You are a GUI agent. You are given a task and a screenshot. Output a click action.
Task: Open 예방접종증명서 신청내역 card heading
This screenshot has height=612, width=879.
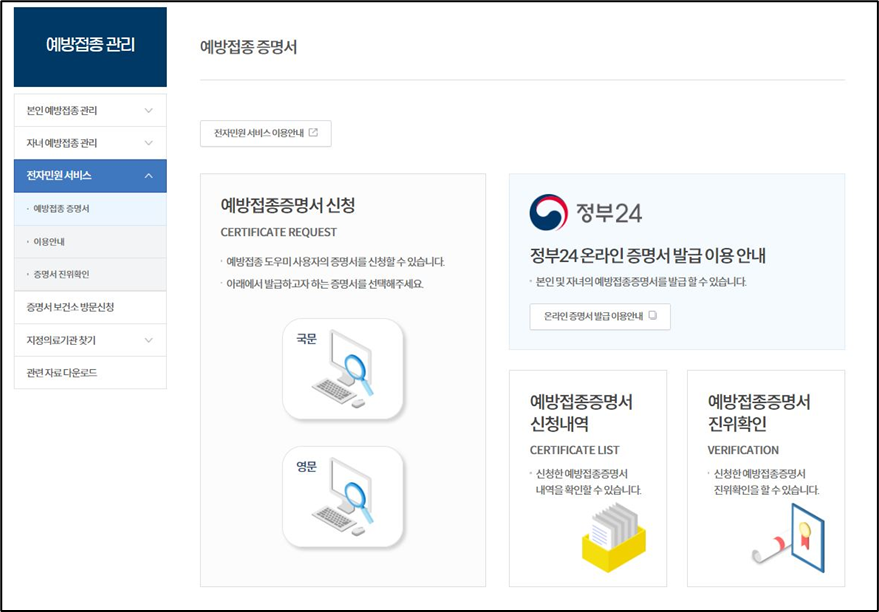click(x=581, y=412)
